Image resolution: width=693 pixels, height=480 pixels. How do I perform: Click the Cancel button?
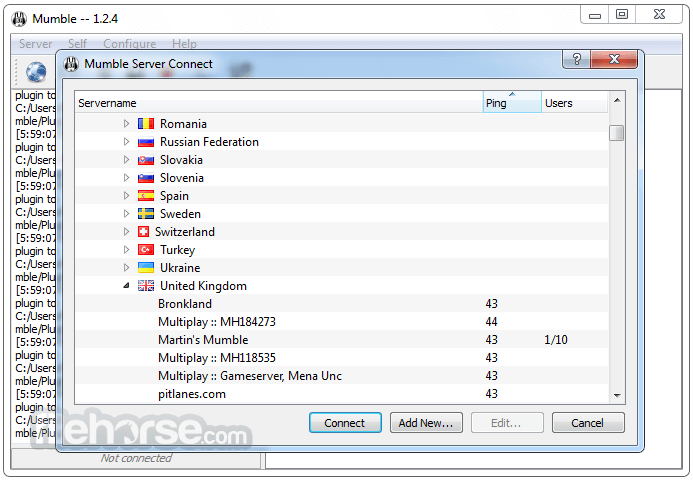click(x=588, y=423)
